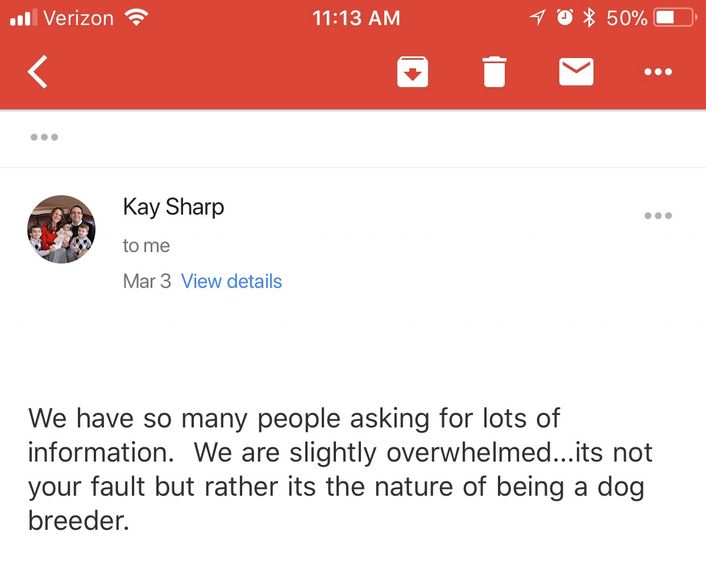Delete the email using the trash icon

[x=494, y=72]
